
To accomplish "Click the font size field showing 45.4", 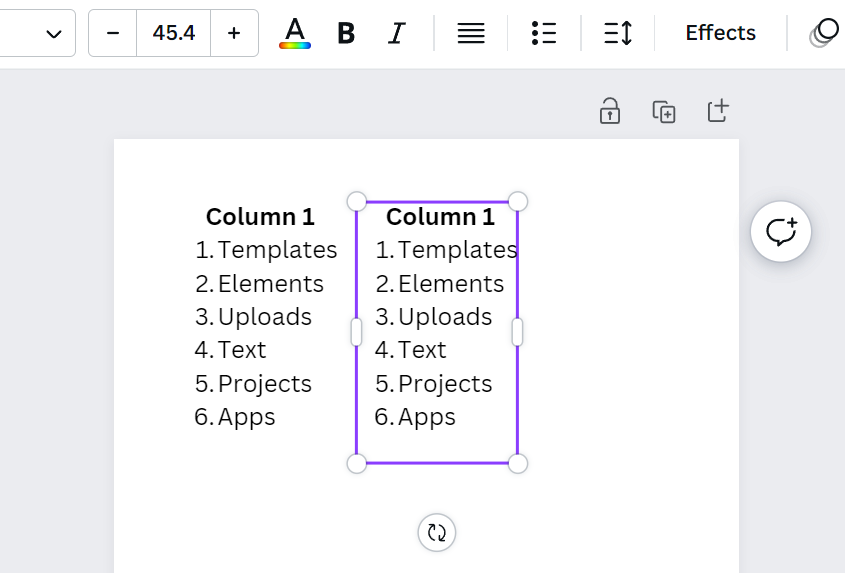I will point(174,33).
